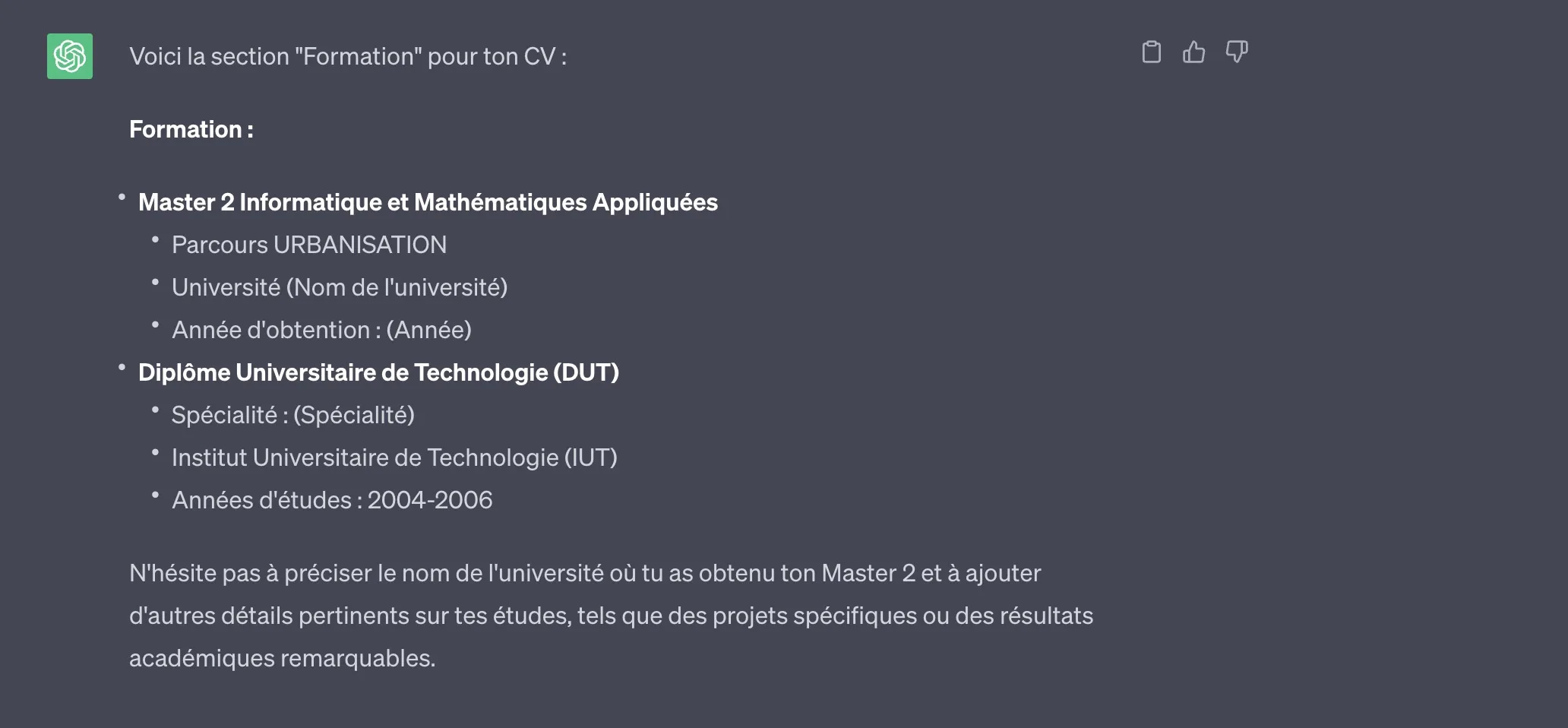Click the 'Année d'obtention : (Année)' line

321,331
